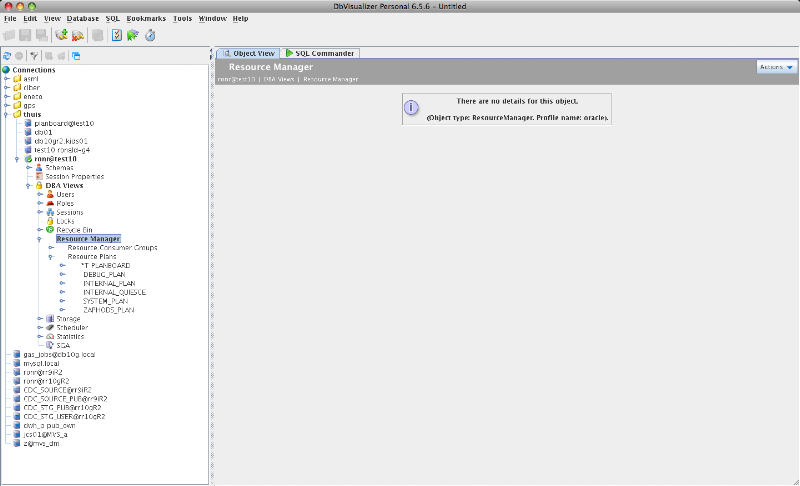The height and width of the screenshot is (486, 800).
Task: Open the checklist icon in main toolbar
Action: (116, 35)
